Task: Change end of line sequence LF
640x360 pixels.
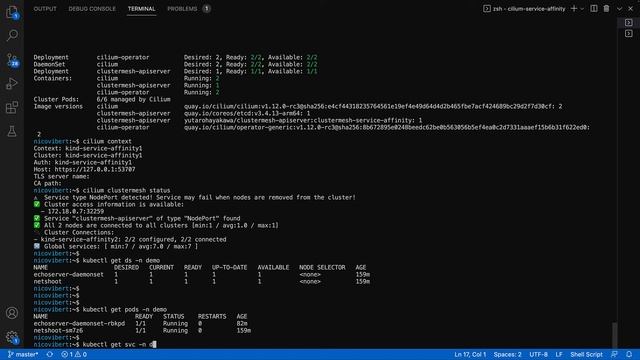Action: click(x=559, y=354)
